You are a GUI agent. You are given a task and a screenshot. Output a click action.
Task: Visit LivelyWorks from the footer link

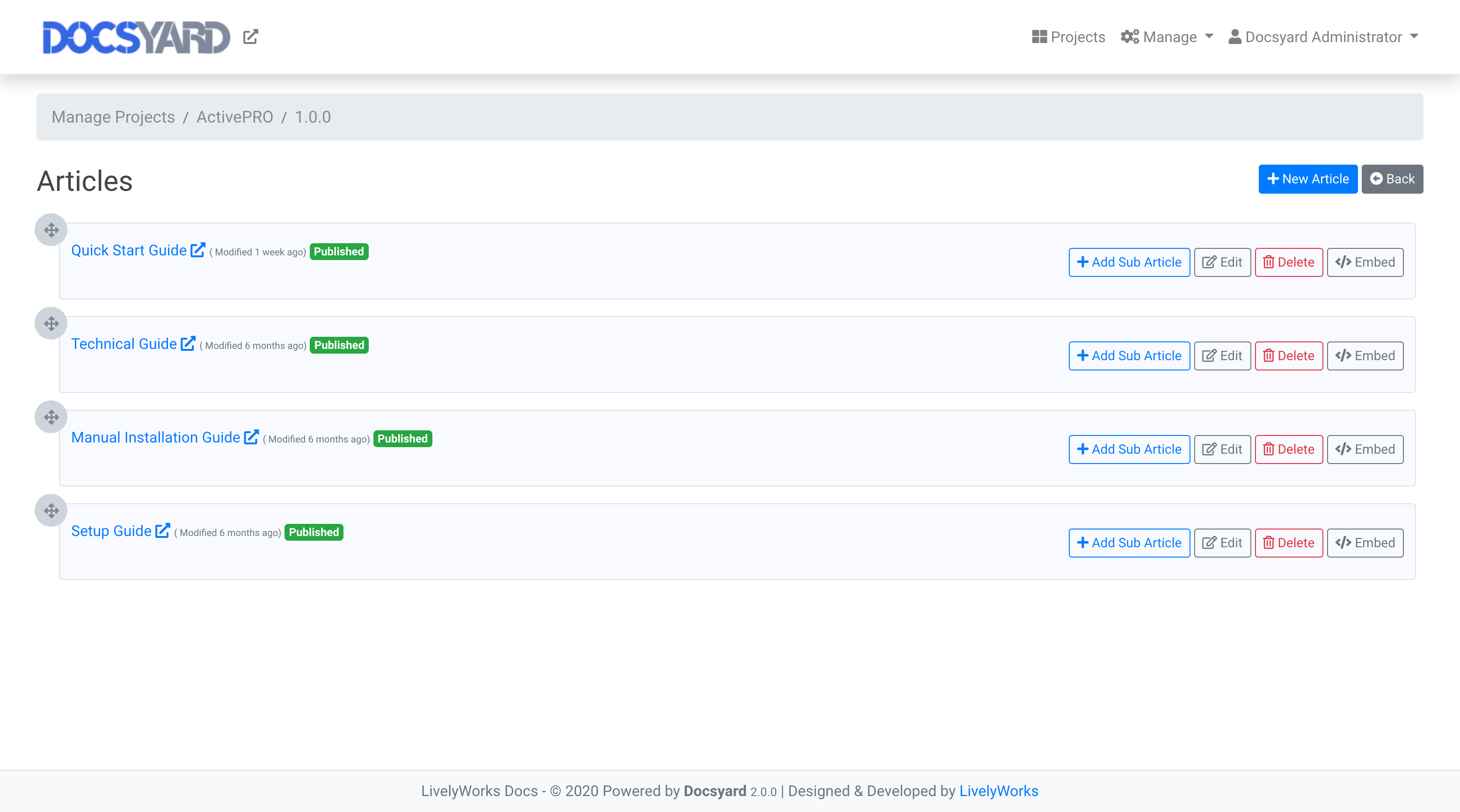click(998, 790)
